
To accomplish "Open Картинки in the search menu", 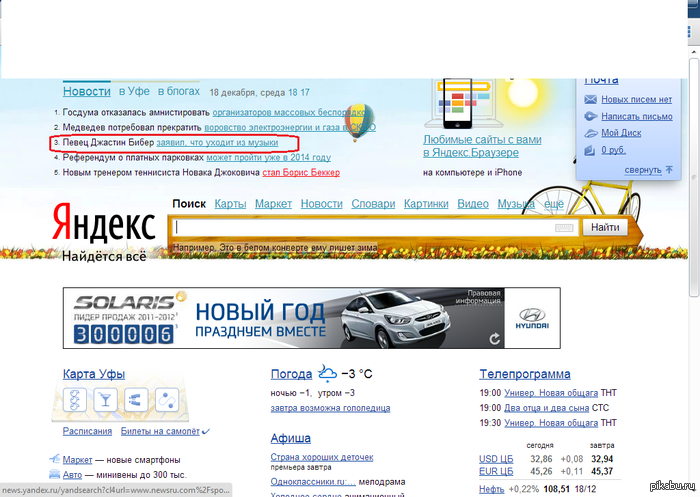I will tap(426, 204).
